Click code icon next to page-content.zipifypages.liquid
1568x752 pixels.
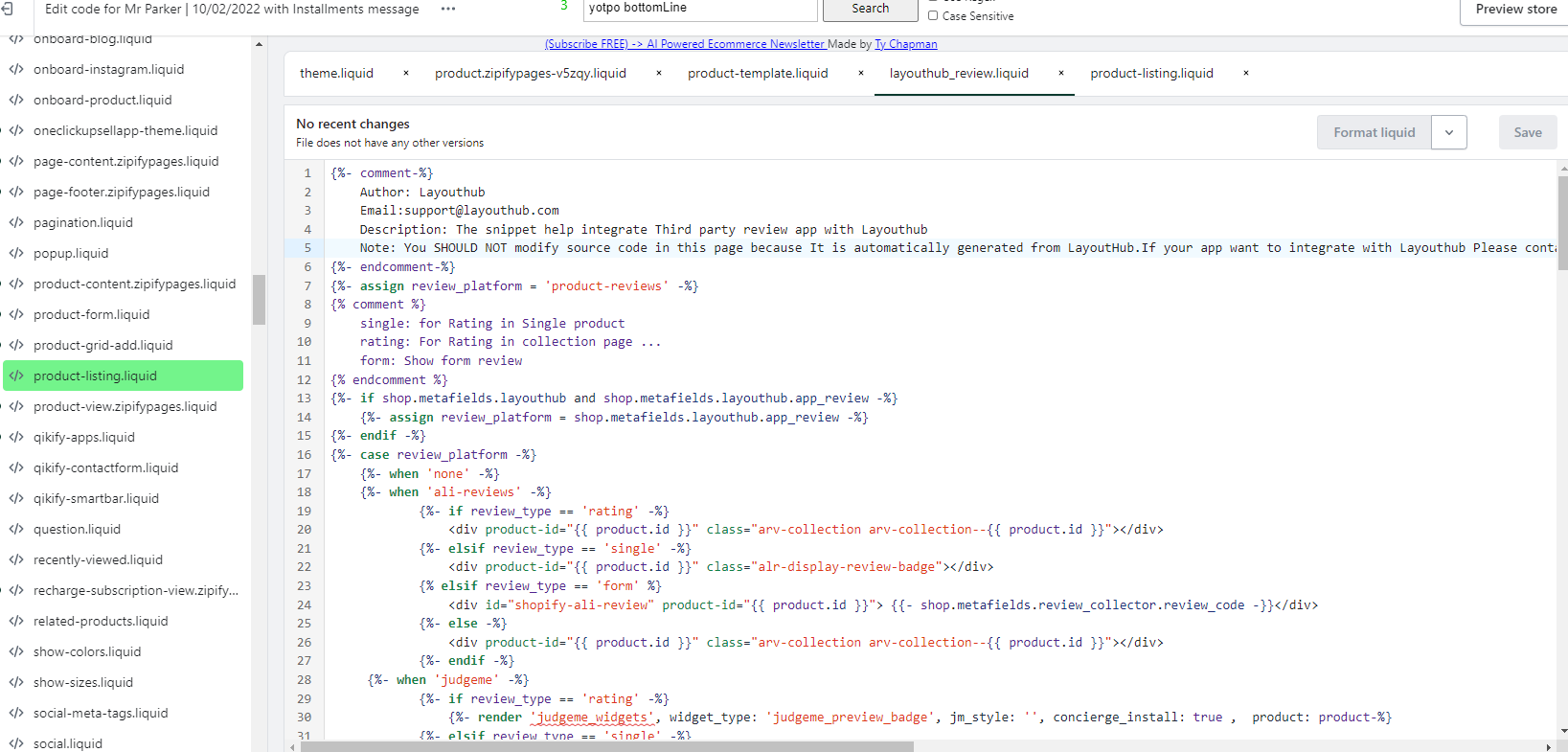coord(16,161)
